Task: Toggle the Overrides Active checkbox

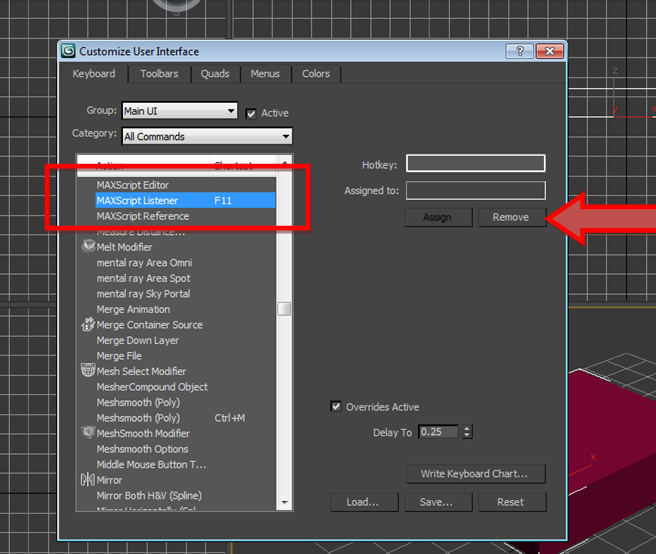Action: [336, 406]
